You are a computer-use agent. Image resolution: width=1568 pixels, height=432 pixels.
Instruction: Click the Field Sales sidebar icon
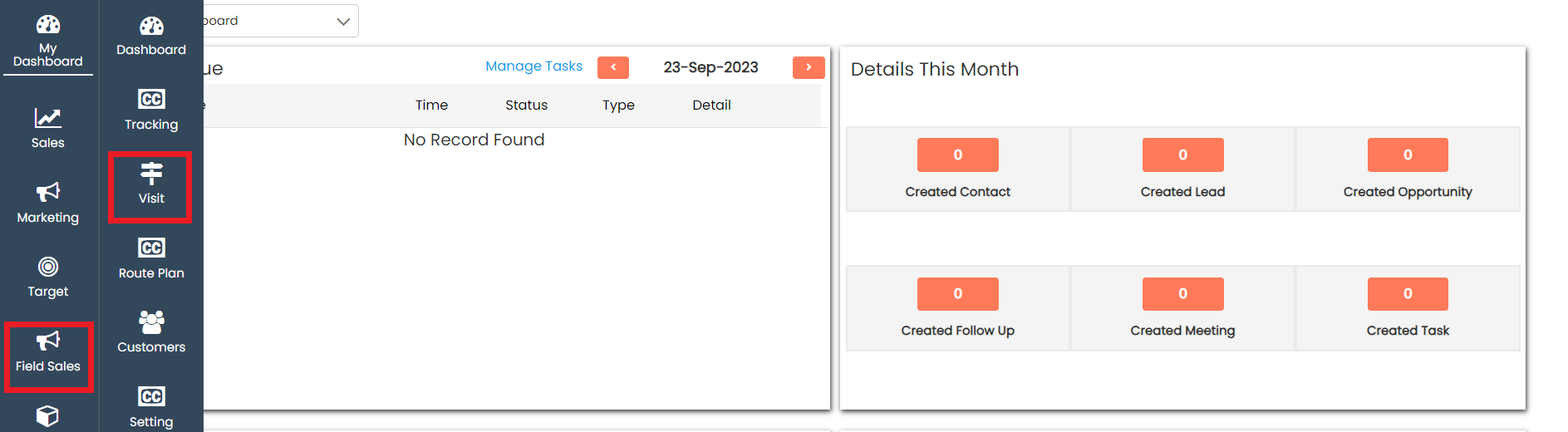click(x=47, y=342)
